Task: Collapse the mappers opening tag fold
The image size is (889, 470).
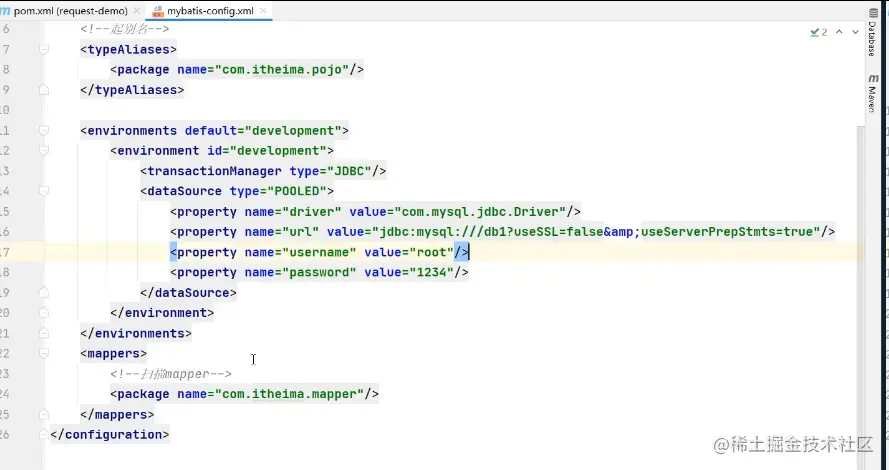Action: click(x=44, y=353)
